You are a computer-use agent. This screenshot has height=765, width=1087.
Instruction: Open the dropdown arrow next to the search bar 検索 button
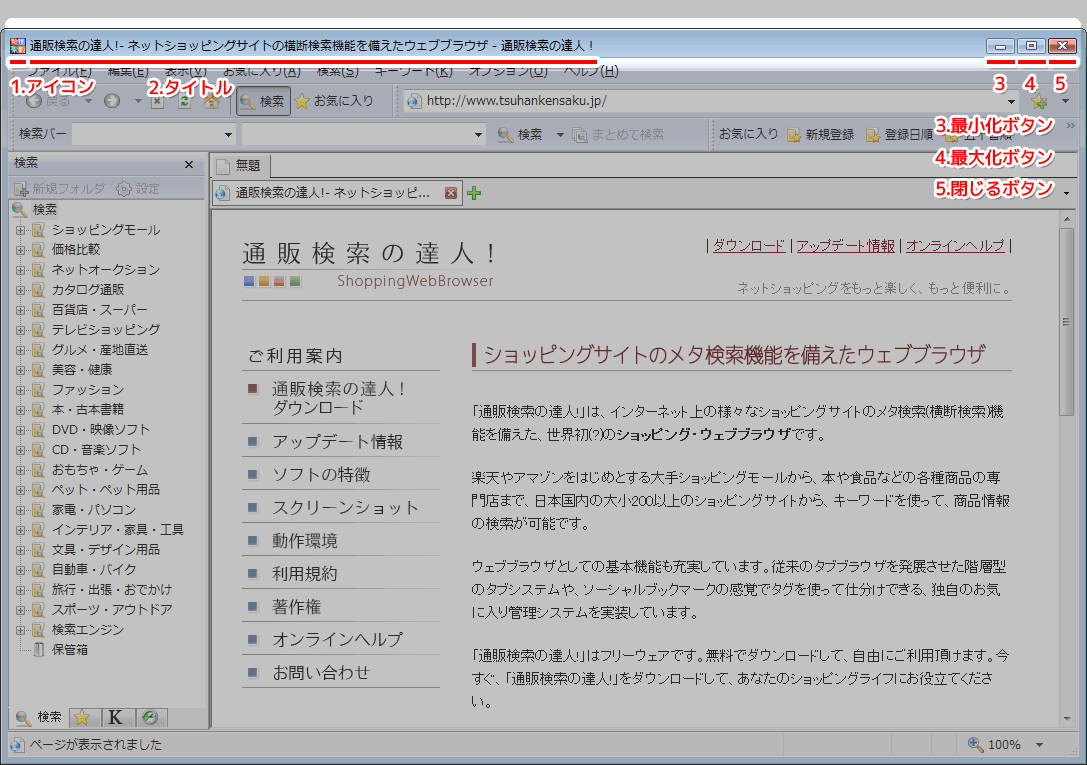(559, 134)
